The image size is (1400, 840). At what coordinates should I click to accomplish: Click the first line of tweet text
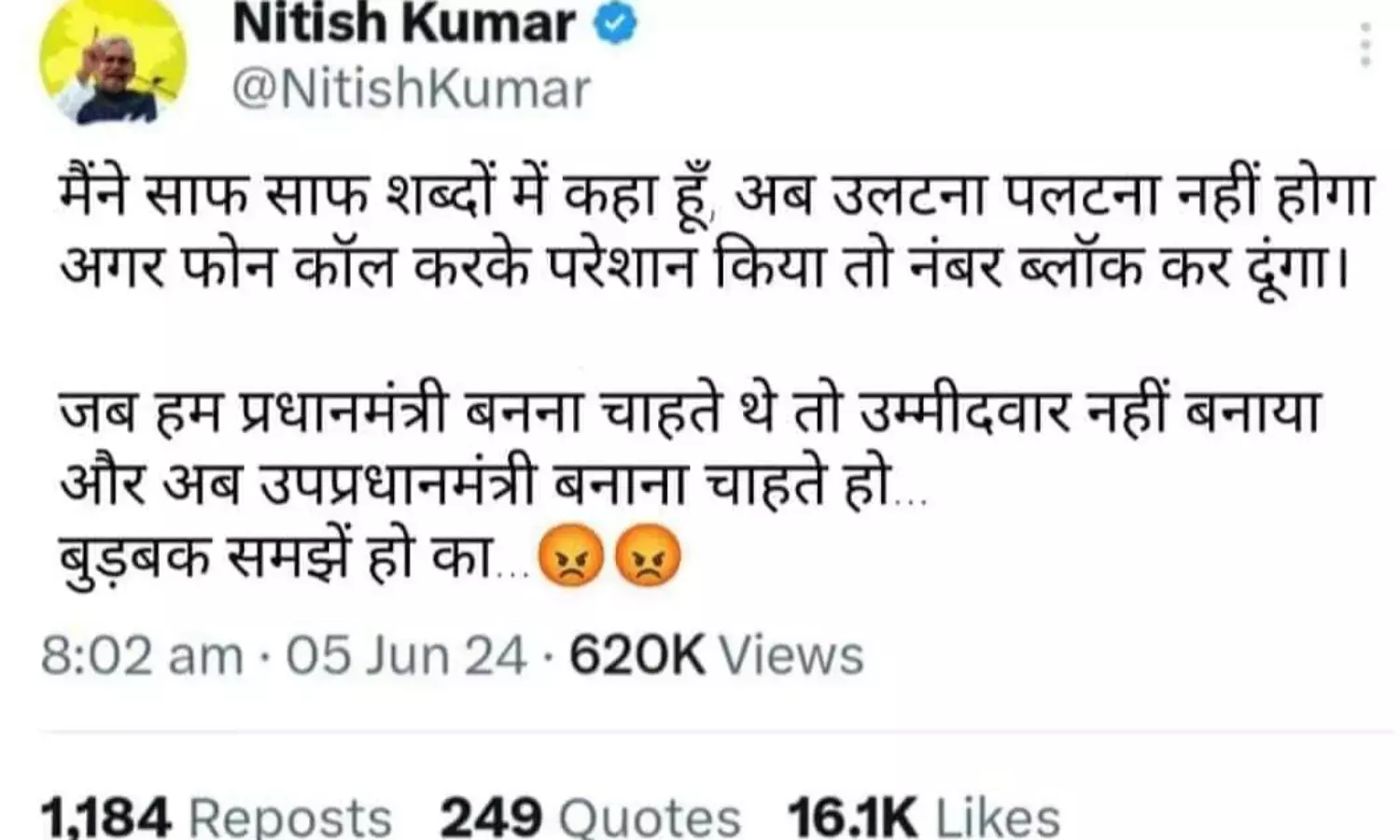click(717, 196)
